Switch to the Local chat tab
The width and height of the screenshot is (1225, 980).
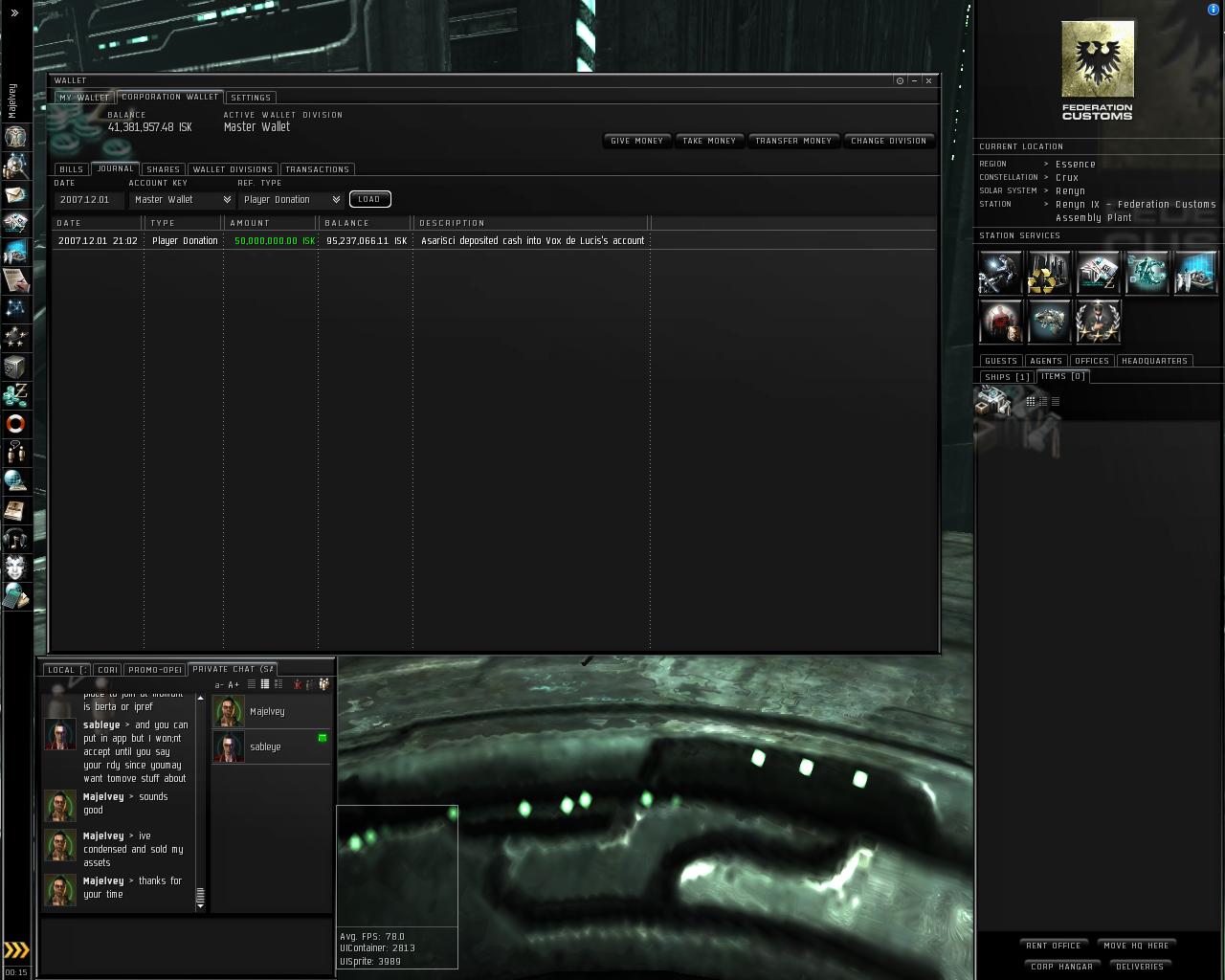[66, 670]
